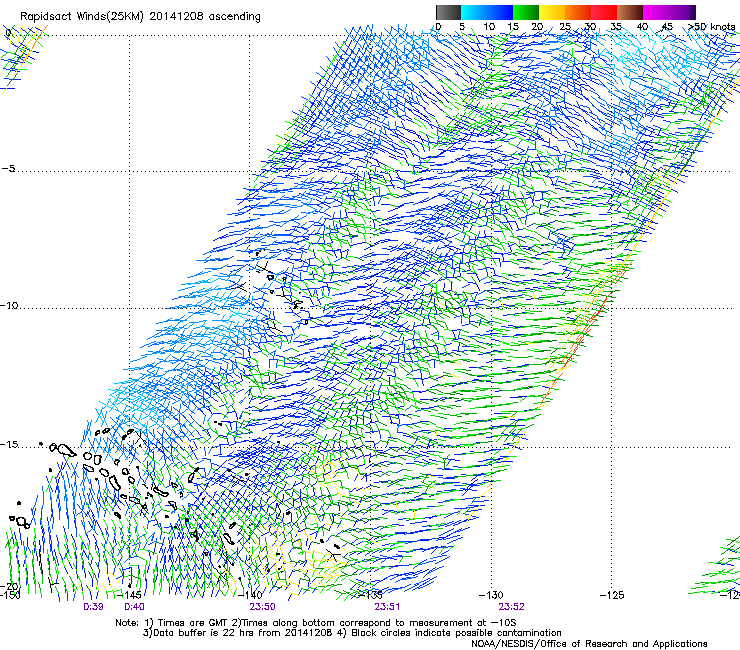Pick the brown 35–40 knots legend segment
Screen dimensions: 740x650
point(630,12)
